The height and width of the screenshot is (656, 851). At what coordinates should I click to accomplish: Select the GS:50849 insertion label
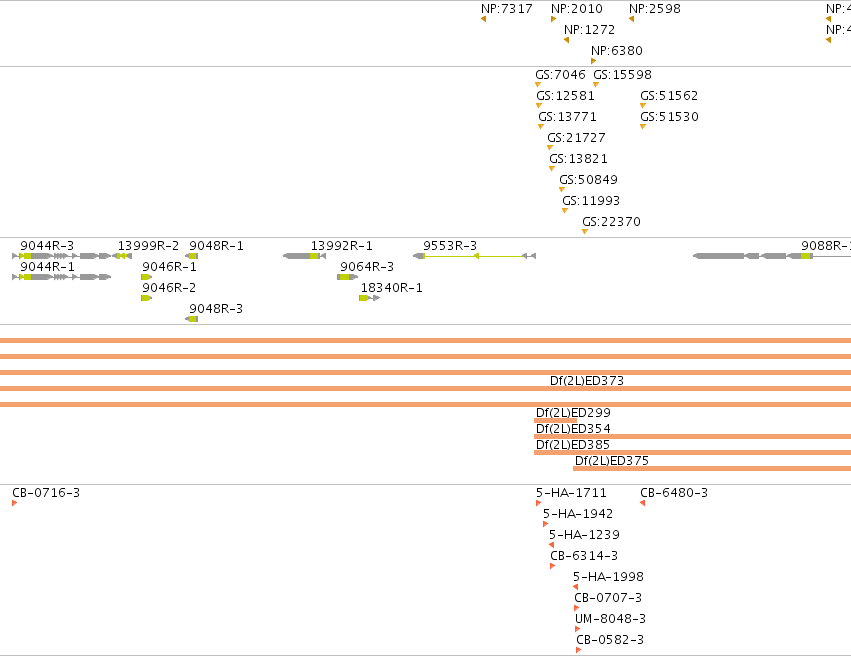pyautogui.click(x=588, y=180)
